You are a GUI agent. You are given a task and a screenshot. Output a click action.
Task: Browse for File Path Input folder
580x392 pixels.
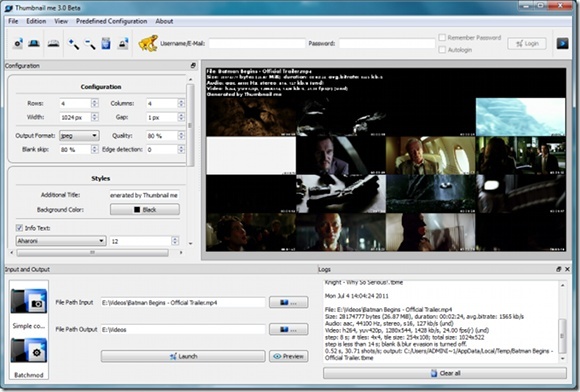tap(289, 303)
